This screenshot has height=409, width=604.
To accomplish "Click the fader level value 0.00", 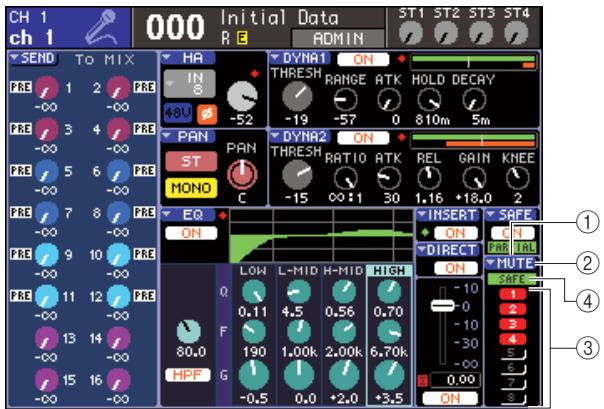I will point(455,380).
